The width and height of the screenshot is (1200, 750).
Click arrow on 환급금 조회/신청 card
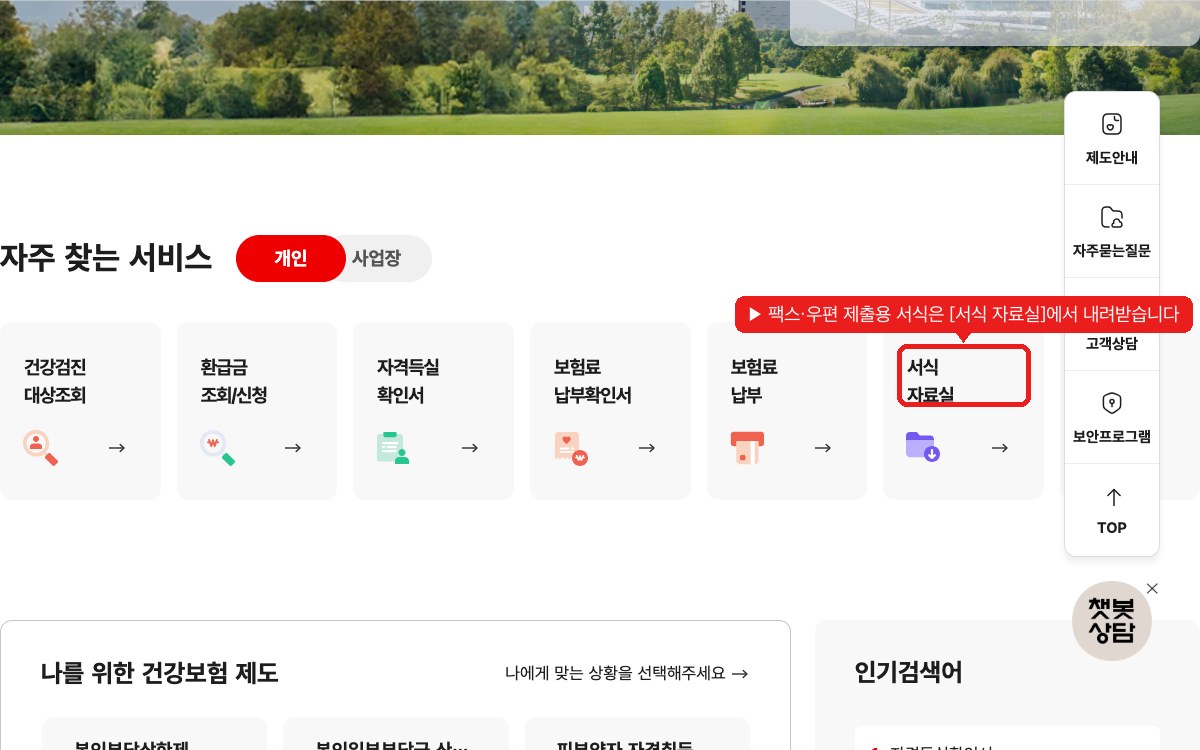coord(293,448)
